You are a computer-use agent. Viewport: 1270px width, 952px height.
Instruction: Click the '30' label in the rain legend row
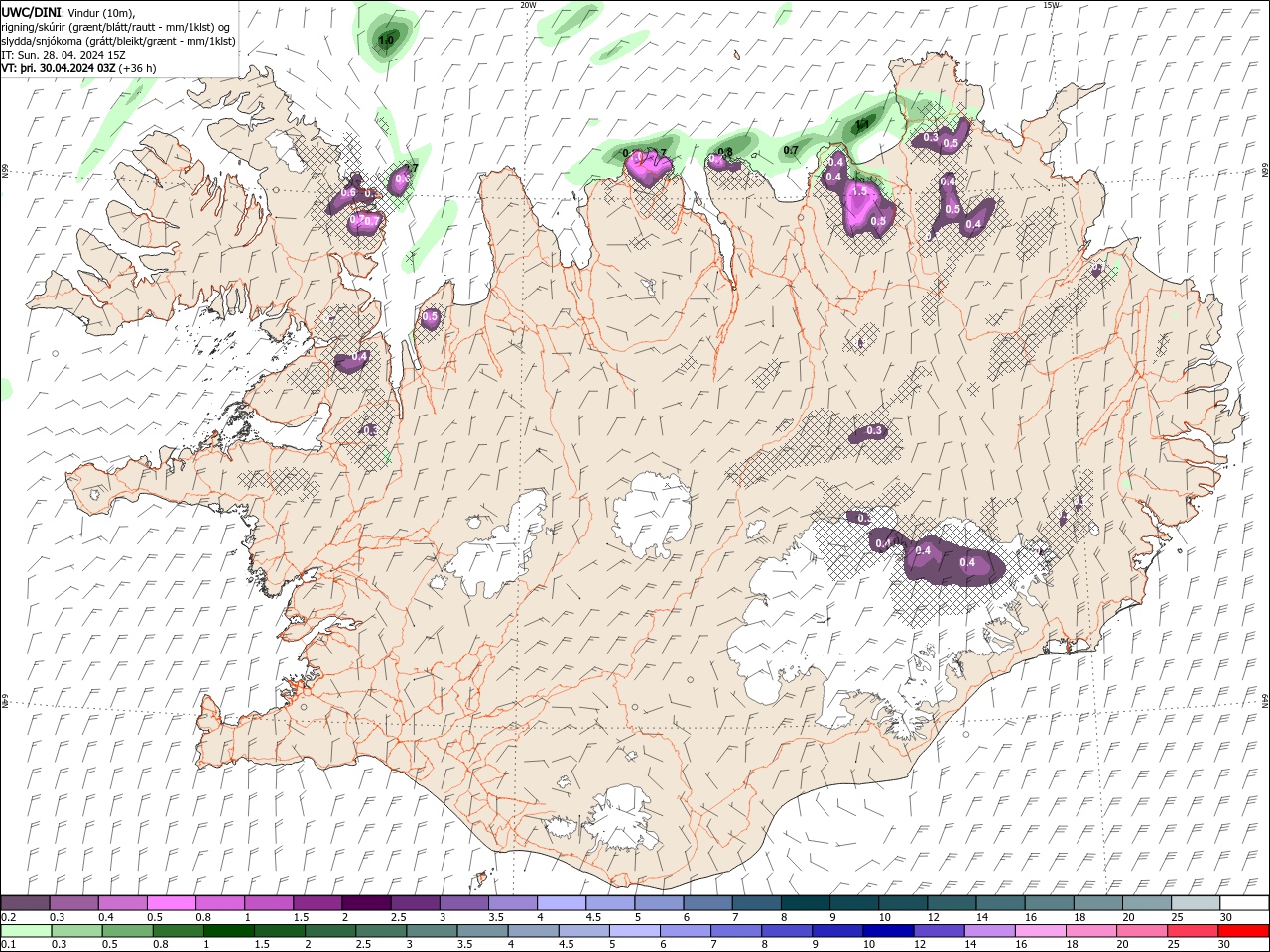pos(1226,945)
